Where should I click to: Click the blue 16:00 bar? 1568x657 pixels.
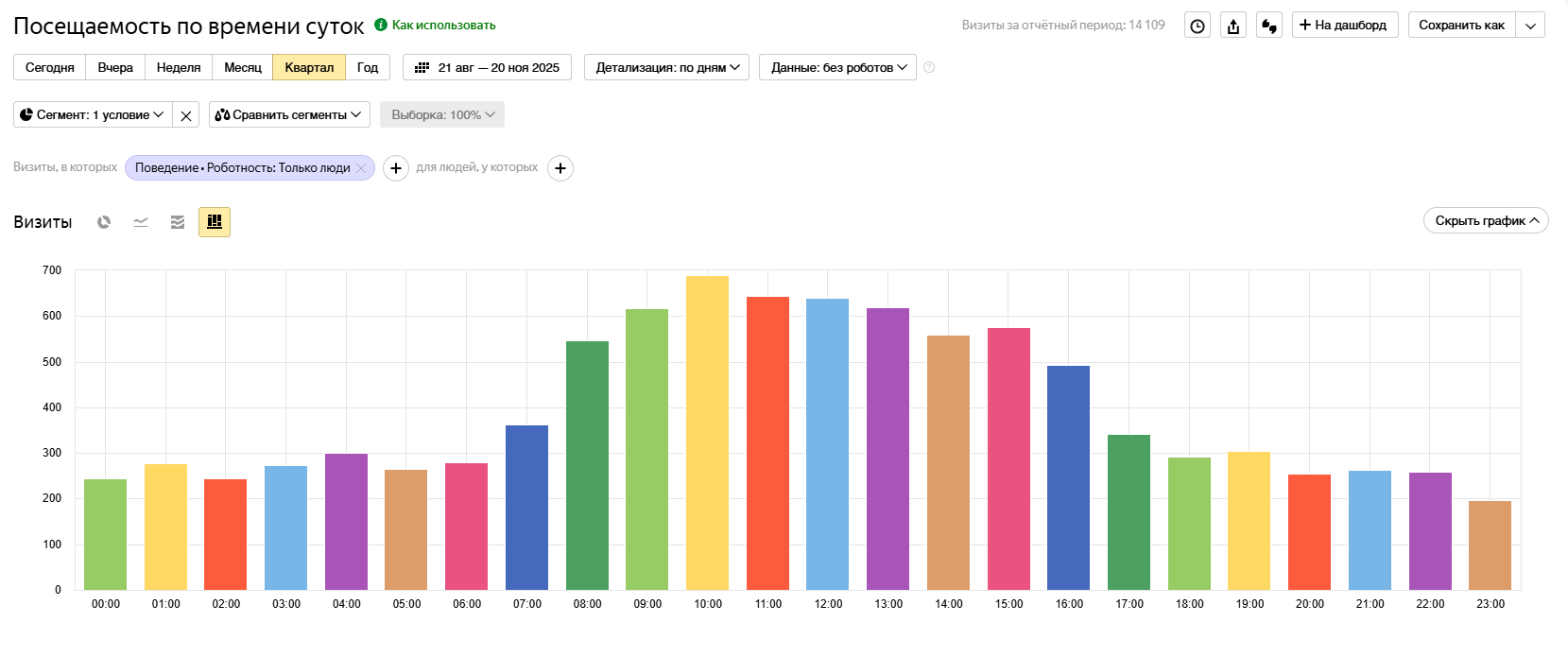click(1068, 477)
